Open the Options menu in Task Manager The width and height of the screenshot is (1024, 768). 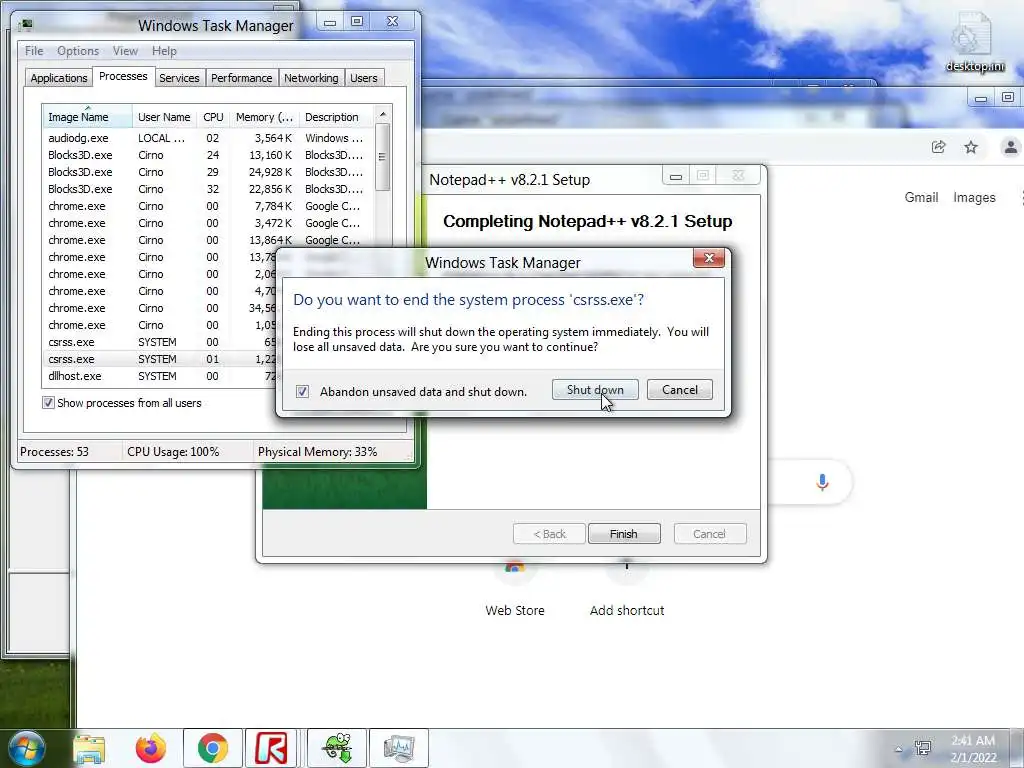(78, 51)
